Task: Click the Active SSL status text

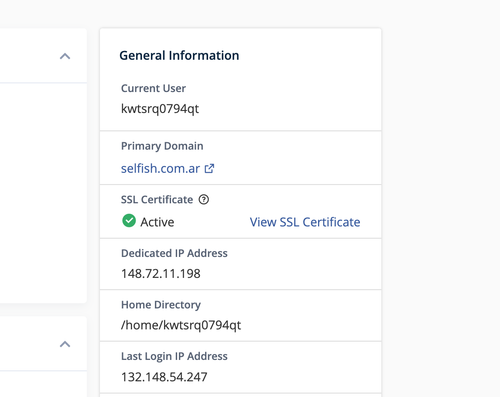Action: [157, 222]
